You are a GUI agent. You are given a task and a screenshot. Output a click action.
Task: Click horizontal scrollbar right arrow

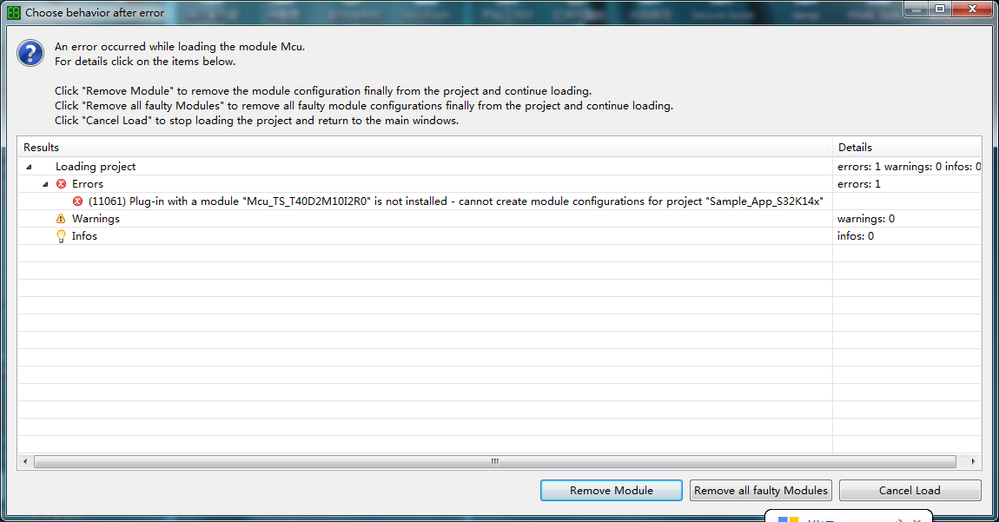tap(974, 461)
